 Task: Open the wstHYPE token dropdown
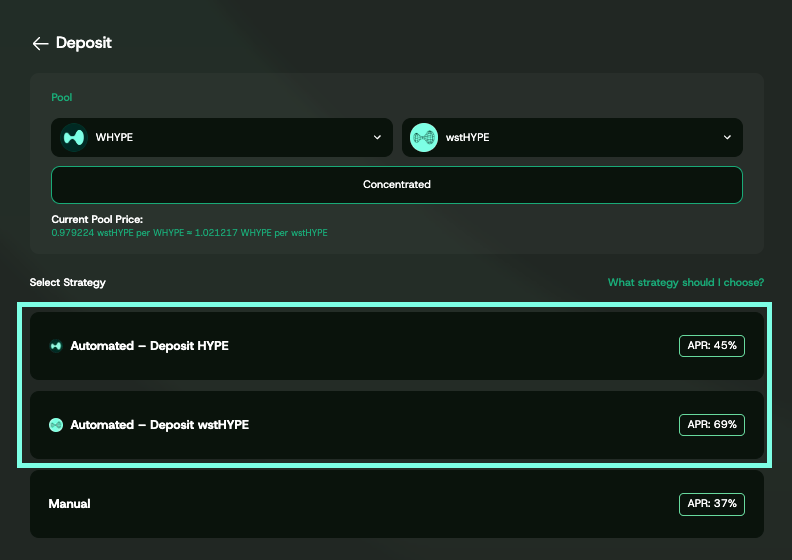(572, 137)
